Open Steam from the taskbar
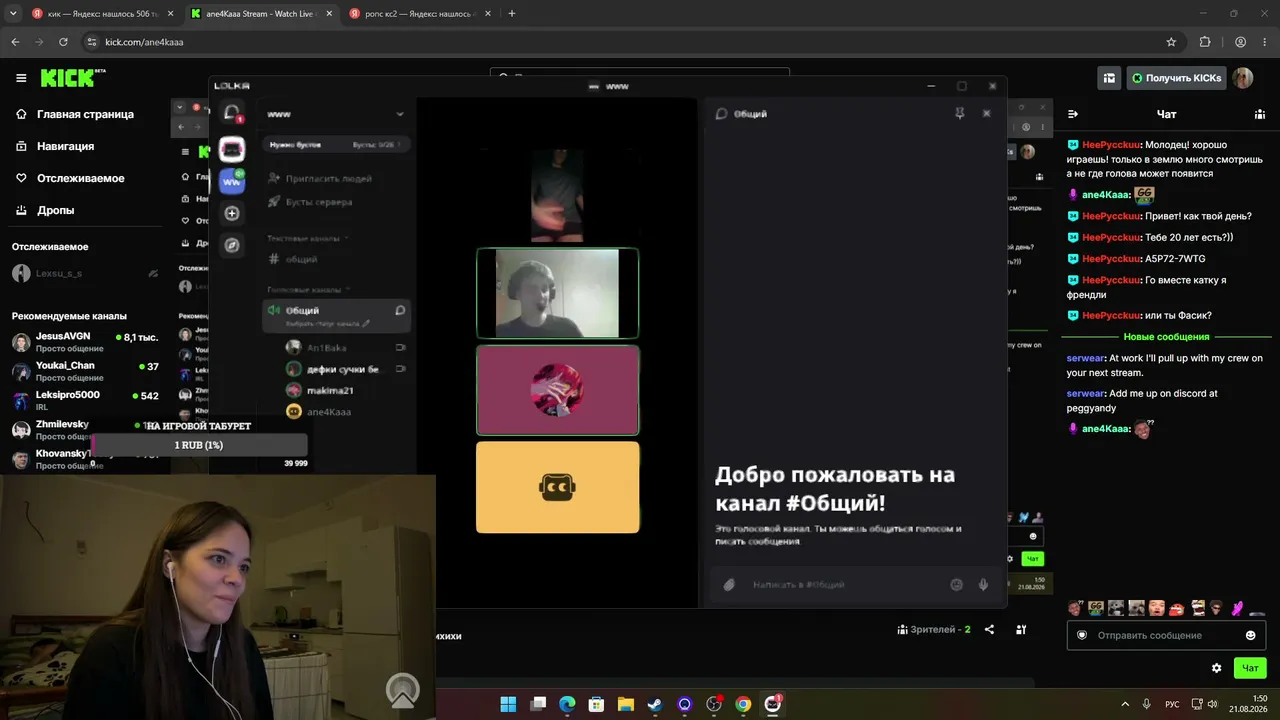Screen dimensions: 1280x720 coord(655,704)
